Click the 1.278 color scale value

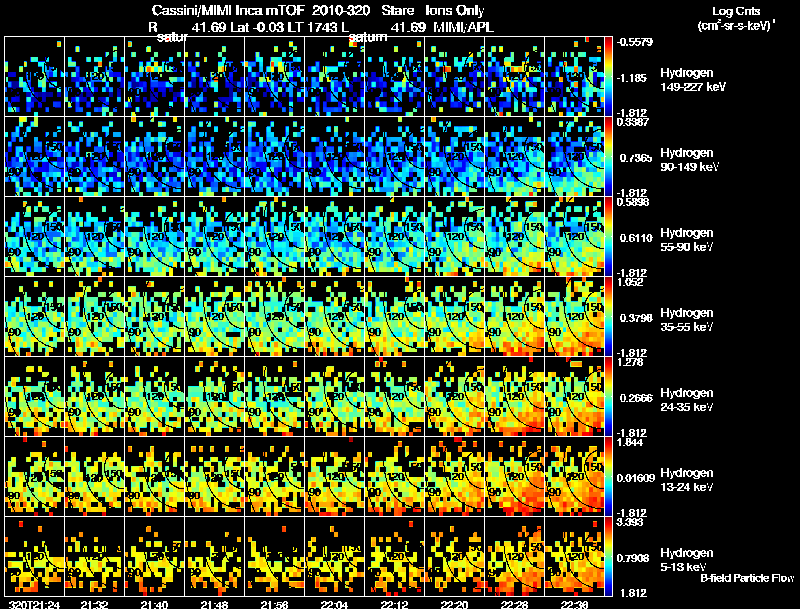coord(630,362)
